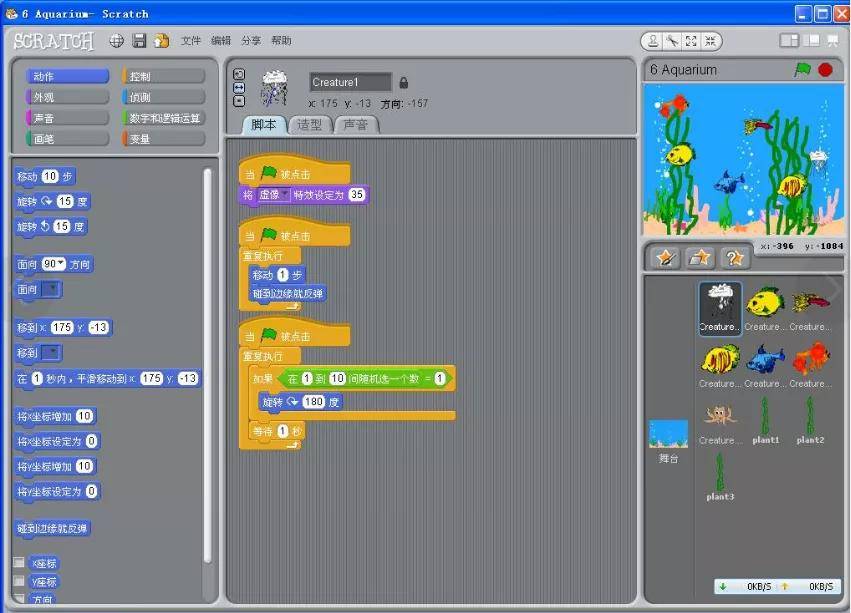Expand the empty dropdown in 移到 block
The height and width of the screenshot is (613, 851).
point(50,353)
